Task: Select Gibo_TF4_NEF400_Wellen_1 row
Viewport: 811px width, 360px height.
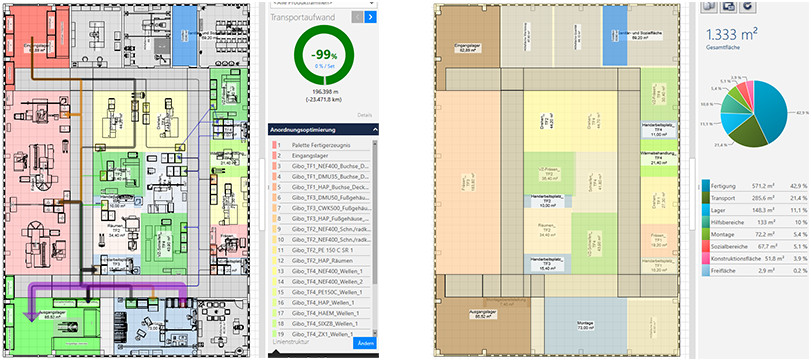Action: coord(321,271)
